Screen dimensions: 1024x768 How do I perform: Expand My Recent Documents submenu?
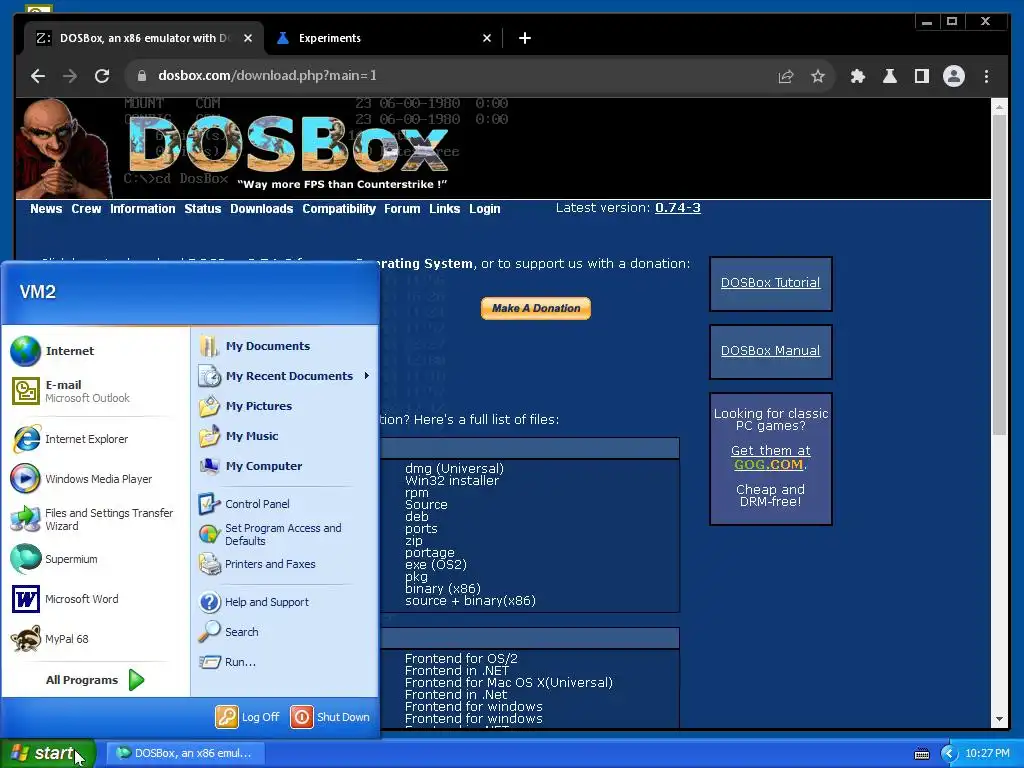(284, 376)
